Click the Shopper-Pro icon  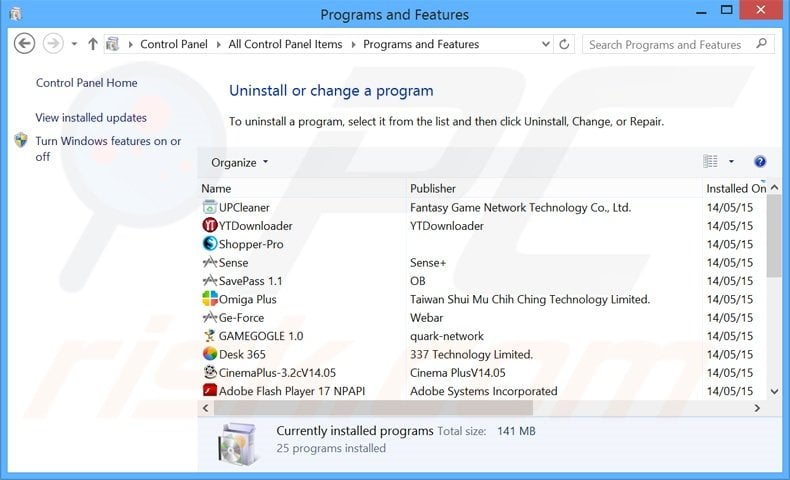[209, 244]
